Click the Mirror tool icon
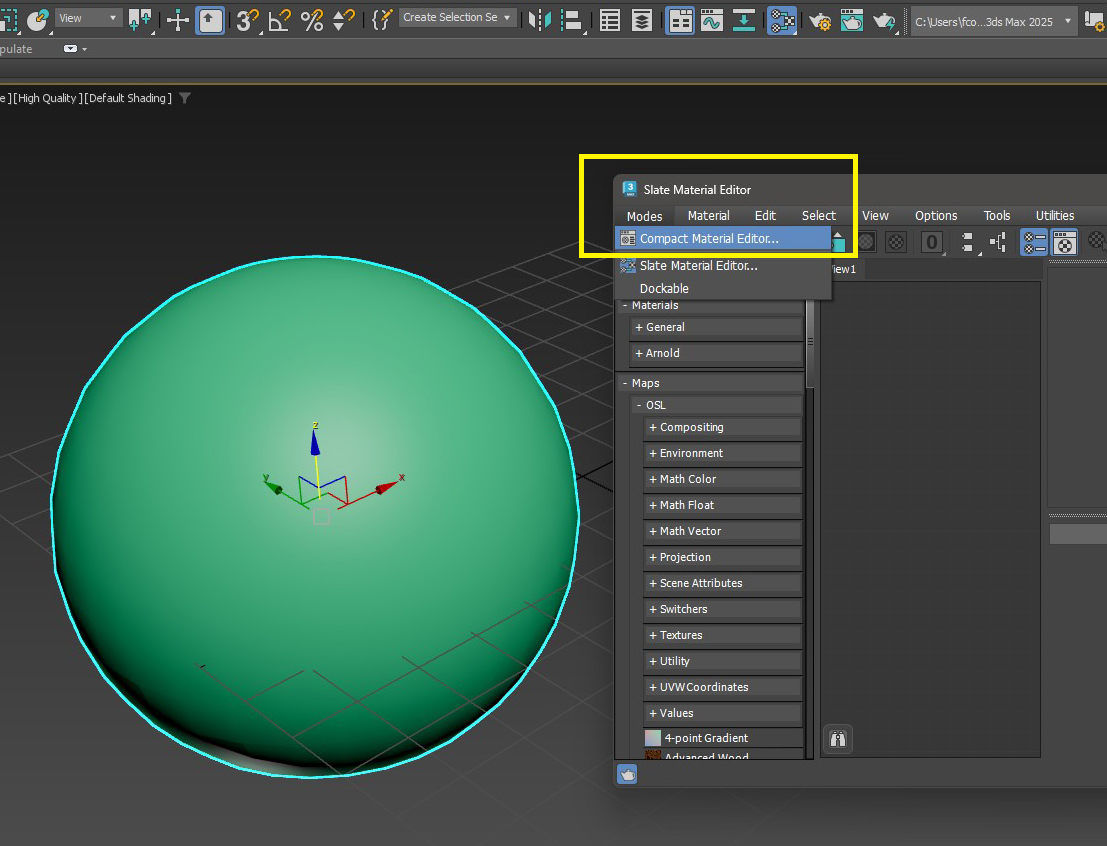This screenshot has width=1107, height=846. [x=539, y=20]
